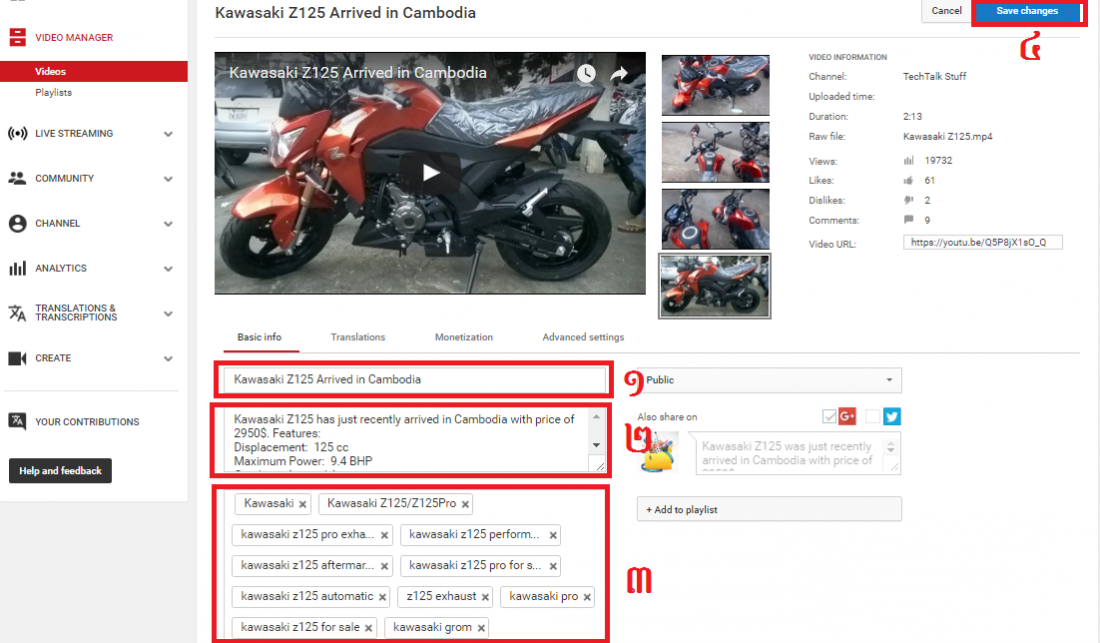Image resolution: width=1100 pixels, height=643 pixels.
Task: Toggle the Twitter share checkbox
Action: 872,417
